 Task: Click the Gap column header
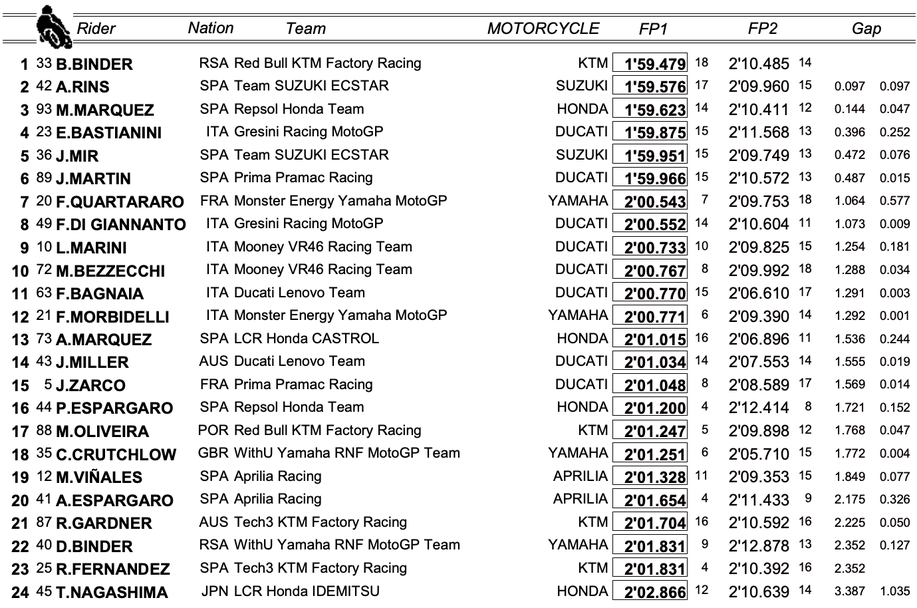866,29
